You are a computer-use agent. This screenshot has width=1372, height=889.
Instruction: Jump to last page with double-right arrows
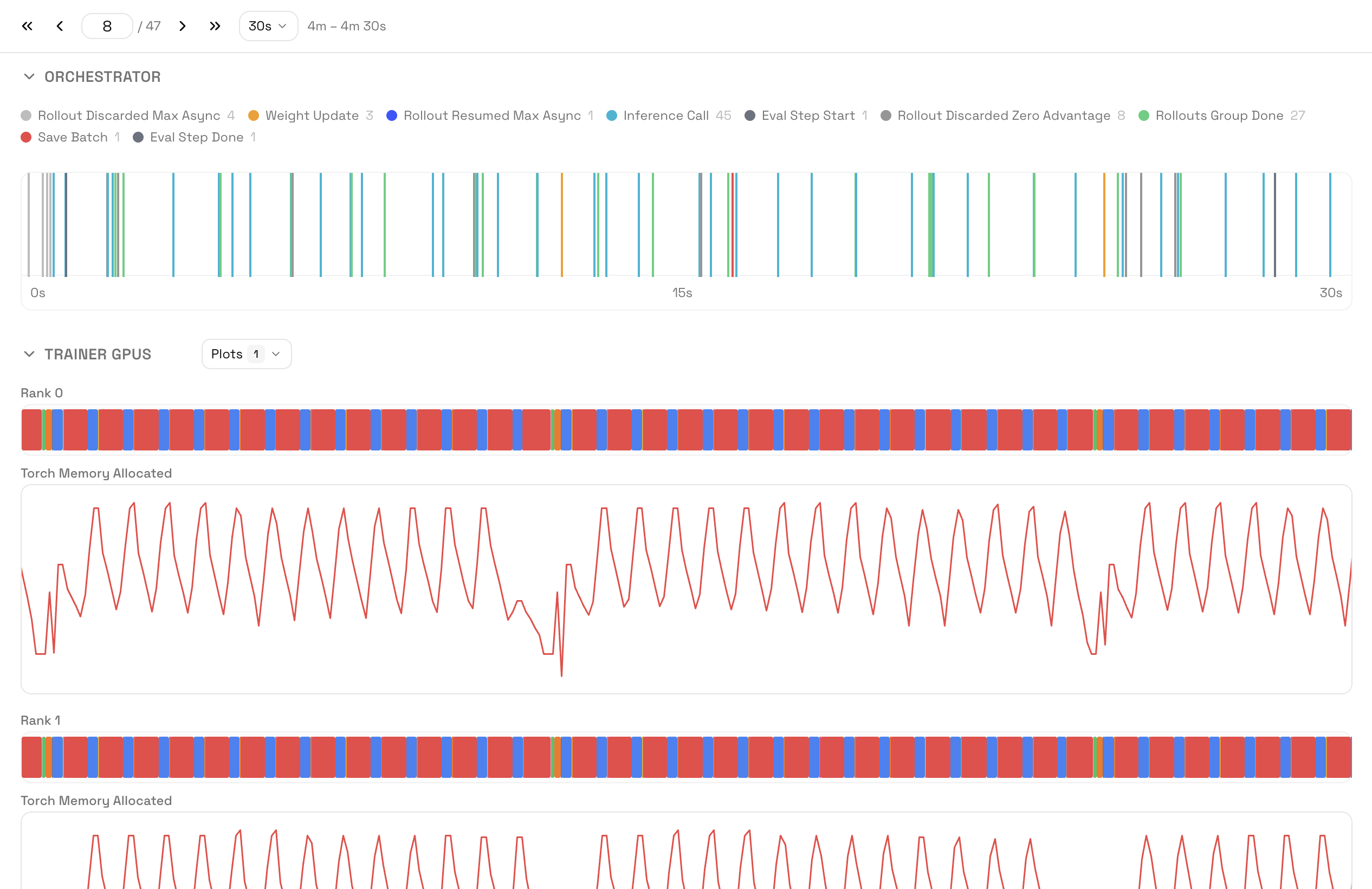(215, 26)
